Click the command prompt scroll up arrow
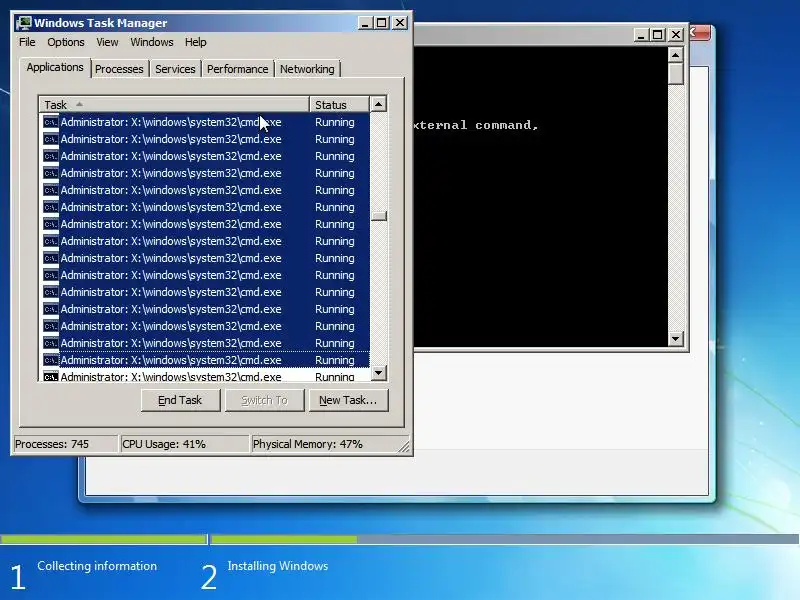The image size is (800, 600). tap(676, 55)
